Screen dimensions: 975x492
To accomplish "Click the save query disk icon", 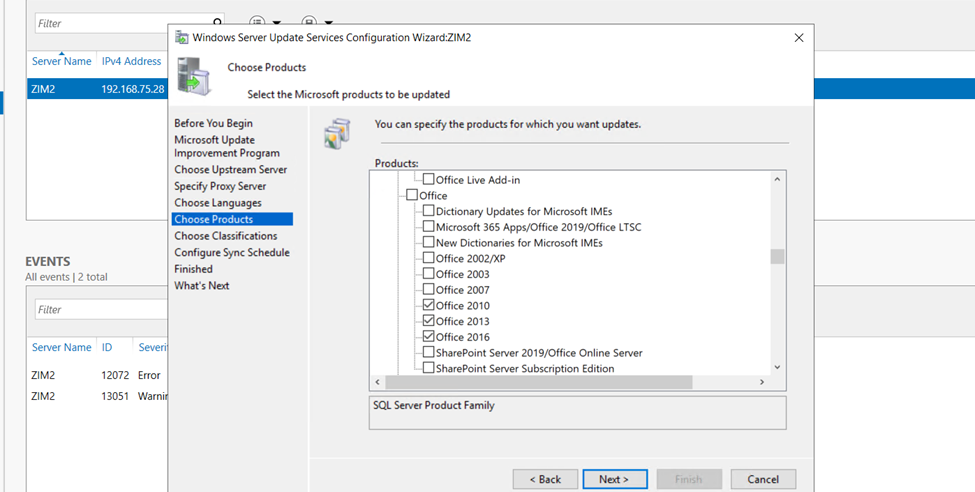I will (309, 21).
